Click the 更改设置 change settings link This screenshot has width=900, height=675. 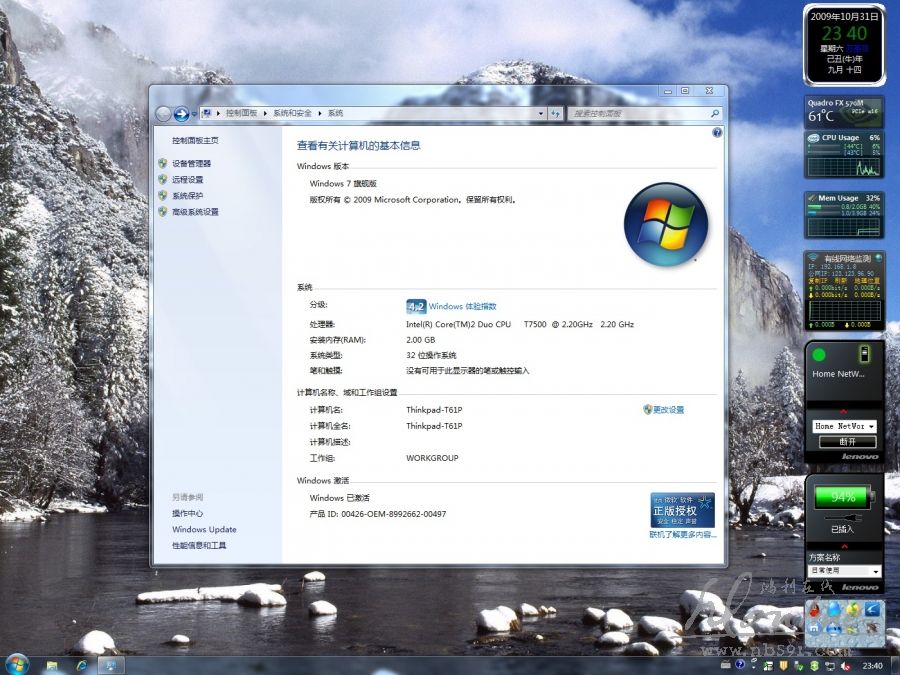[x=668, y=410]
